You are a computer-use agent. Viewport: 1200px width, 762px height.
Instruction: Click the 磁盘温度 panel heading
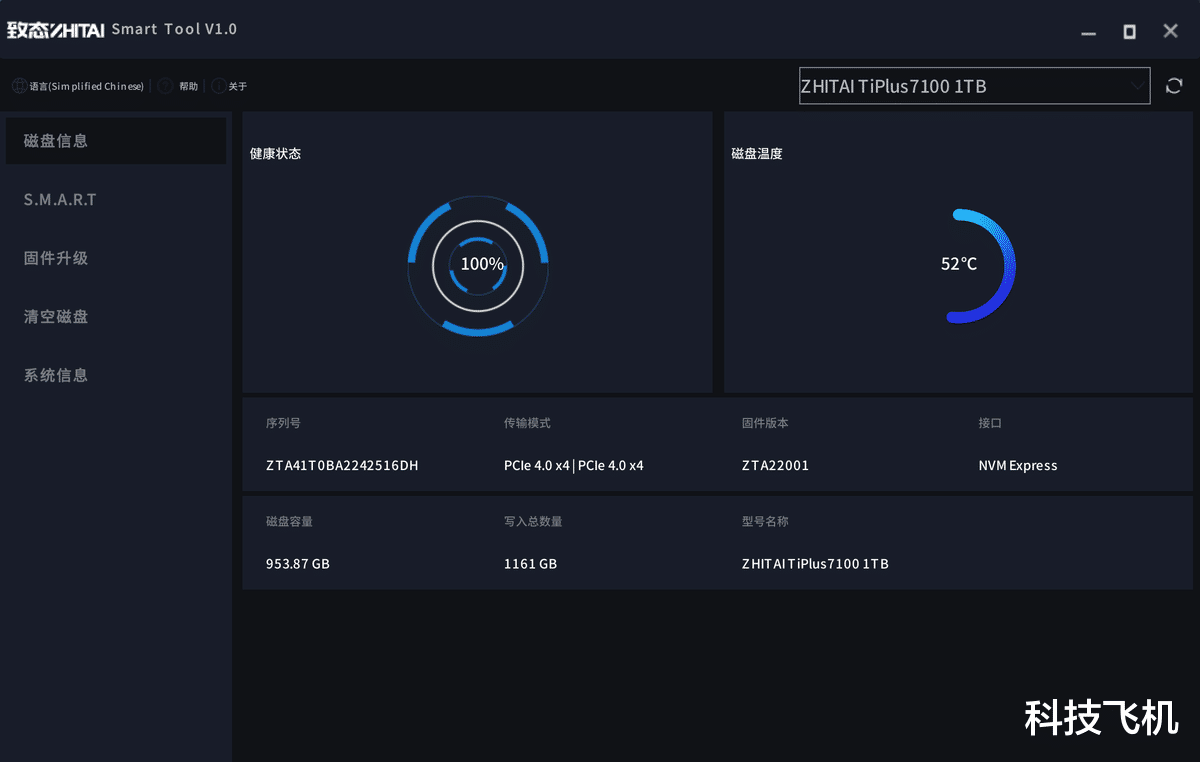[x=757, y=154]
